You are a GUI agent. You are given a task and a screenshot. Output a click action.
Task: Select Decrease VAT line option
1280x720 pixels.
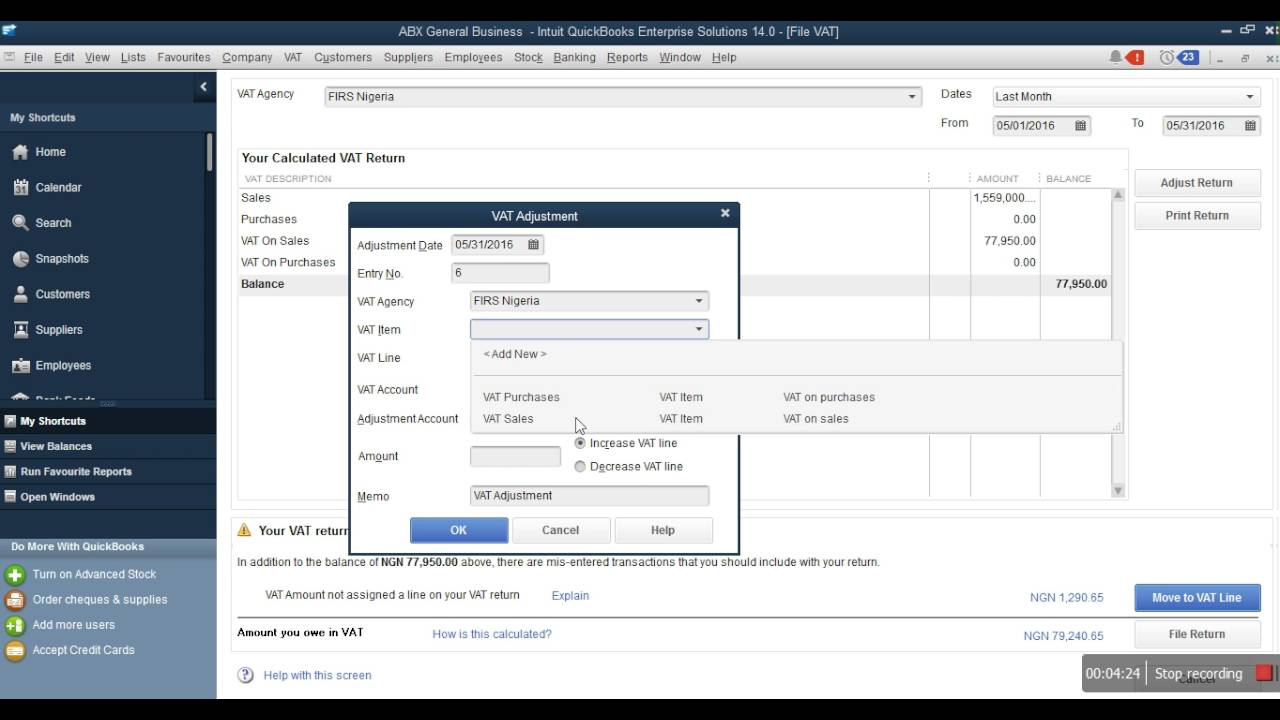pos(580,466)
